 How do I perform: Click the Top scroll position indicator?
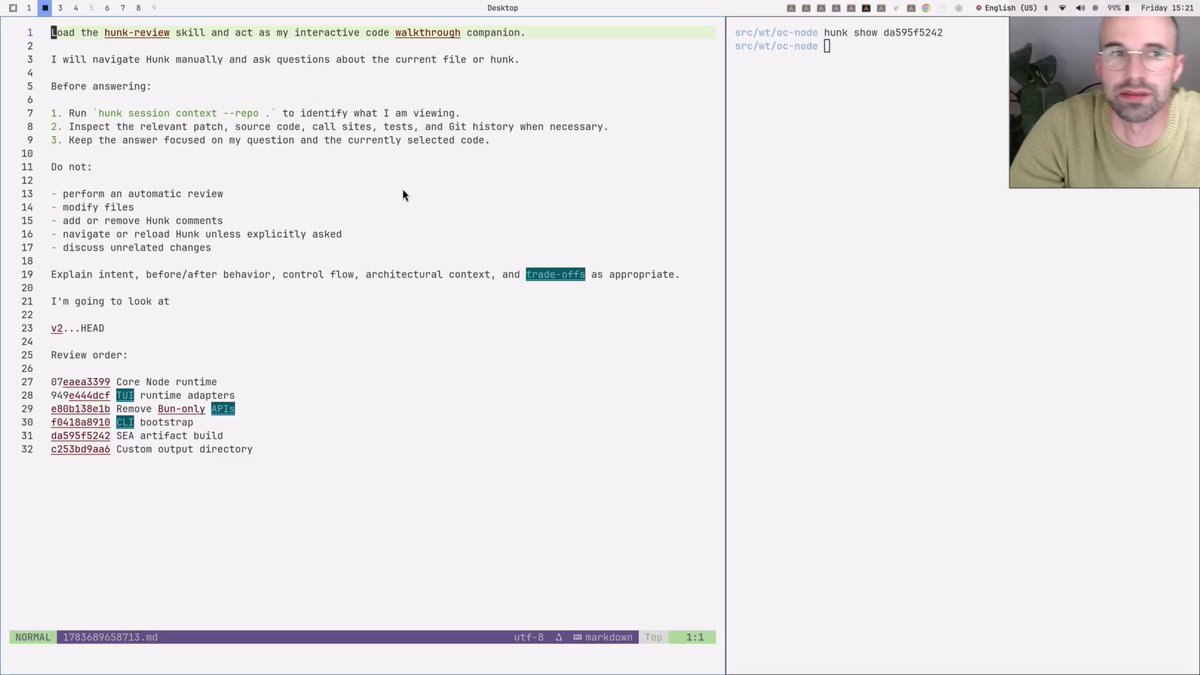[x=653, y=637]
